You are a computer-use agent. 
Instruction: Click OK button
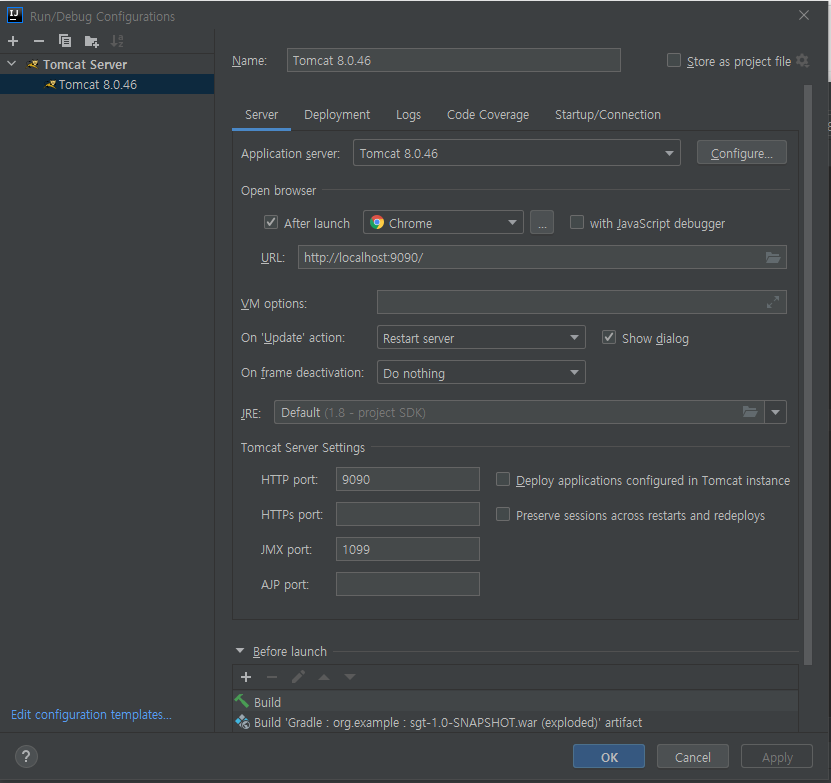click(x=609, y=756)
